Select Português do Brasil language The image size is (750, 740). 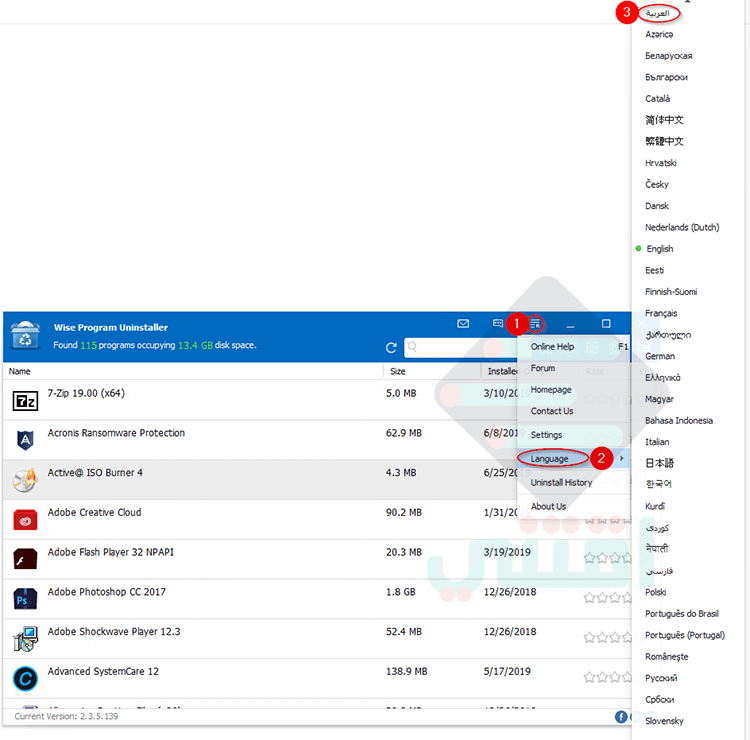click(682, 614)
